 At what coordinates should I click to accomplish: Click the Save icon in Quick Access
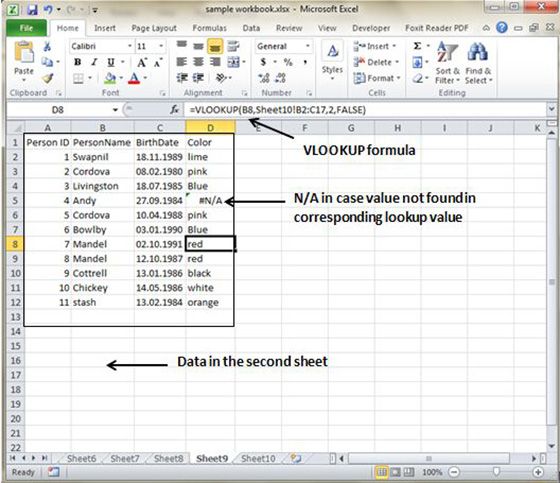click(32, 9)
